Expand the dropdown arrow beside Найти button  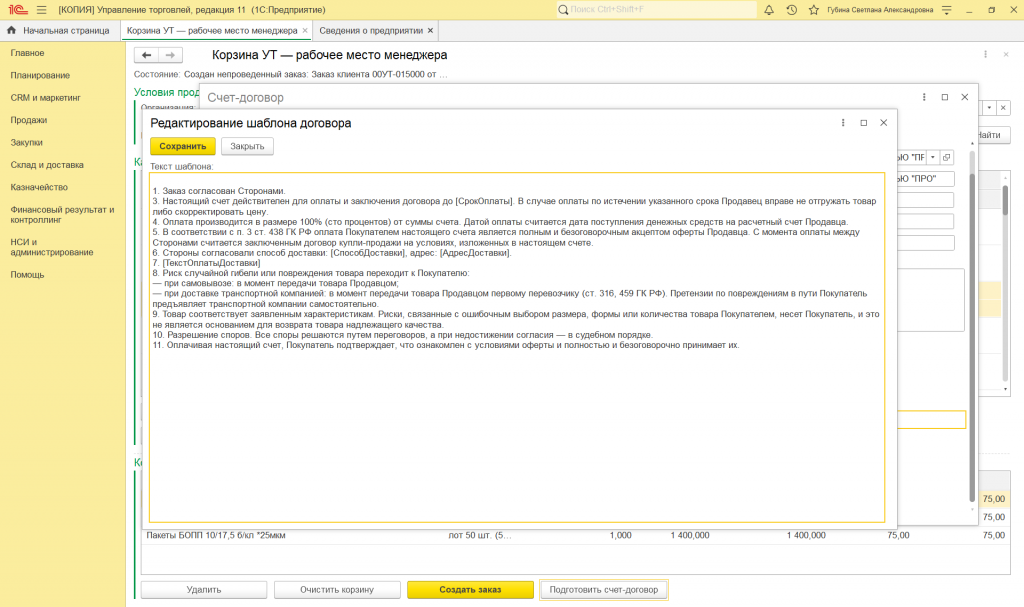pyautogui.click(x=989, y=108)
